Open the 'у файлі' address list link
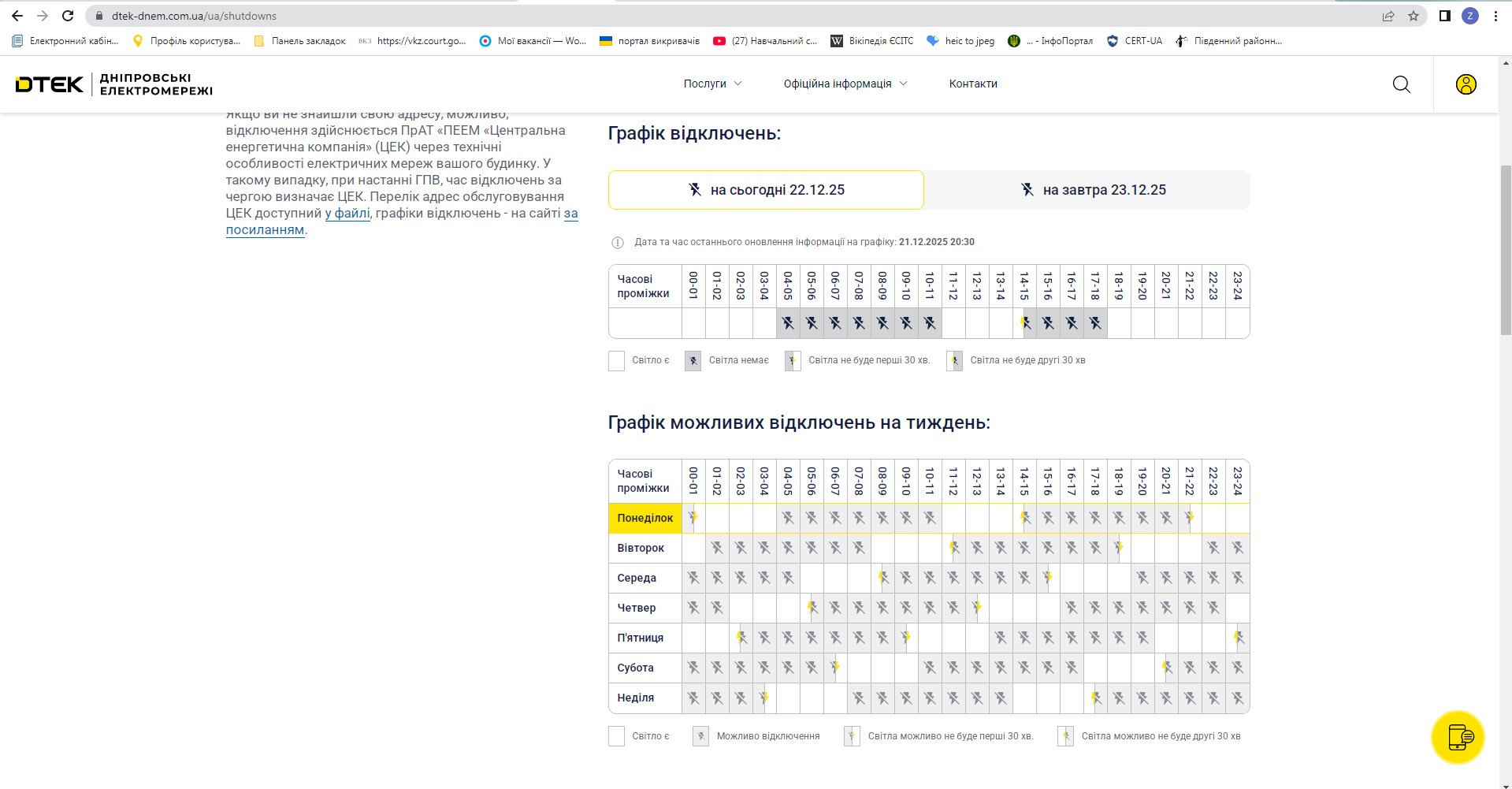The height and width of the screenshot is (789, 1512). click(347, 214)
